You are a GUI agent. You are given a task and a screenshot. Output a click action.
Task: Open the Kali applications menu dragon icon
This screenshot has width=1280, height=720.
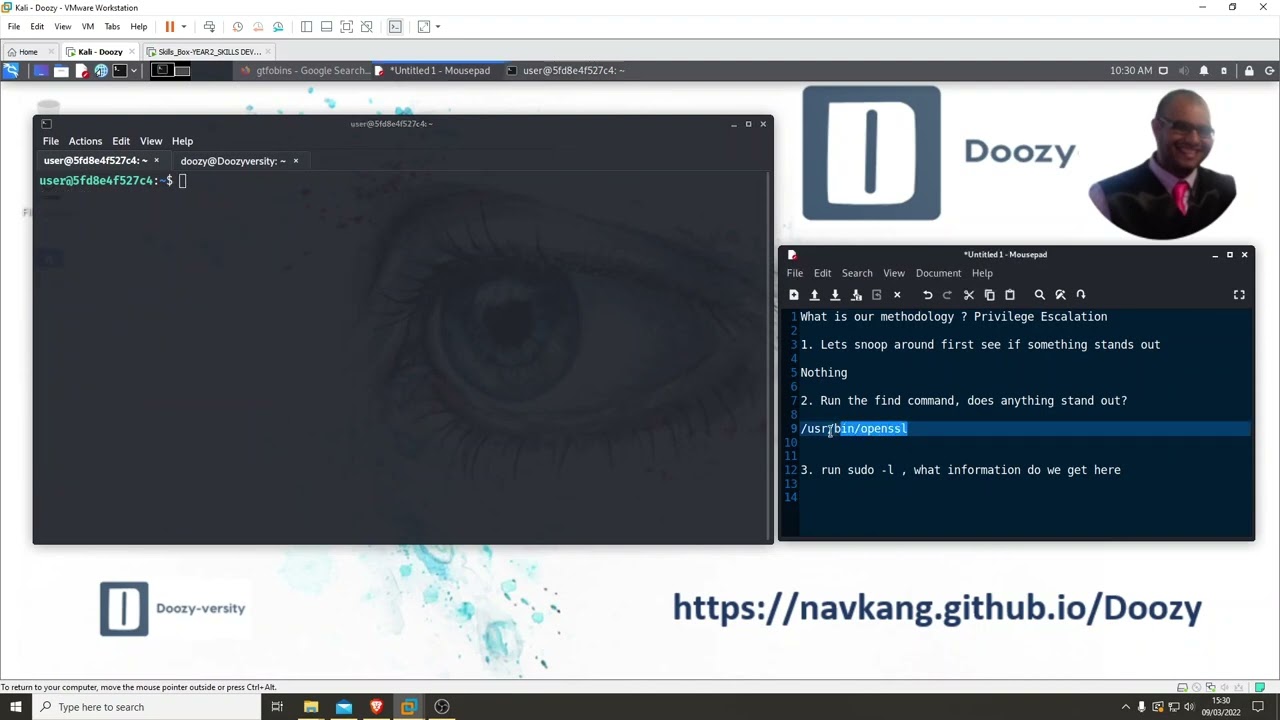point(10,71)
